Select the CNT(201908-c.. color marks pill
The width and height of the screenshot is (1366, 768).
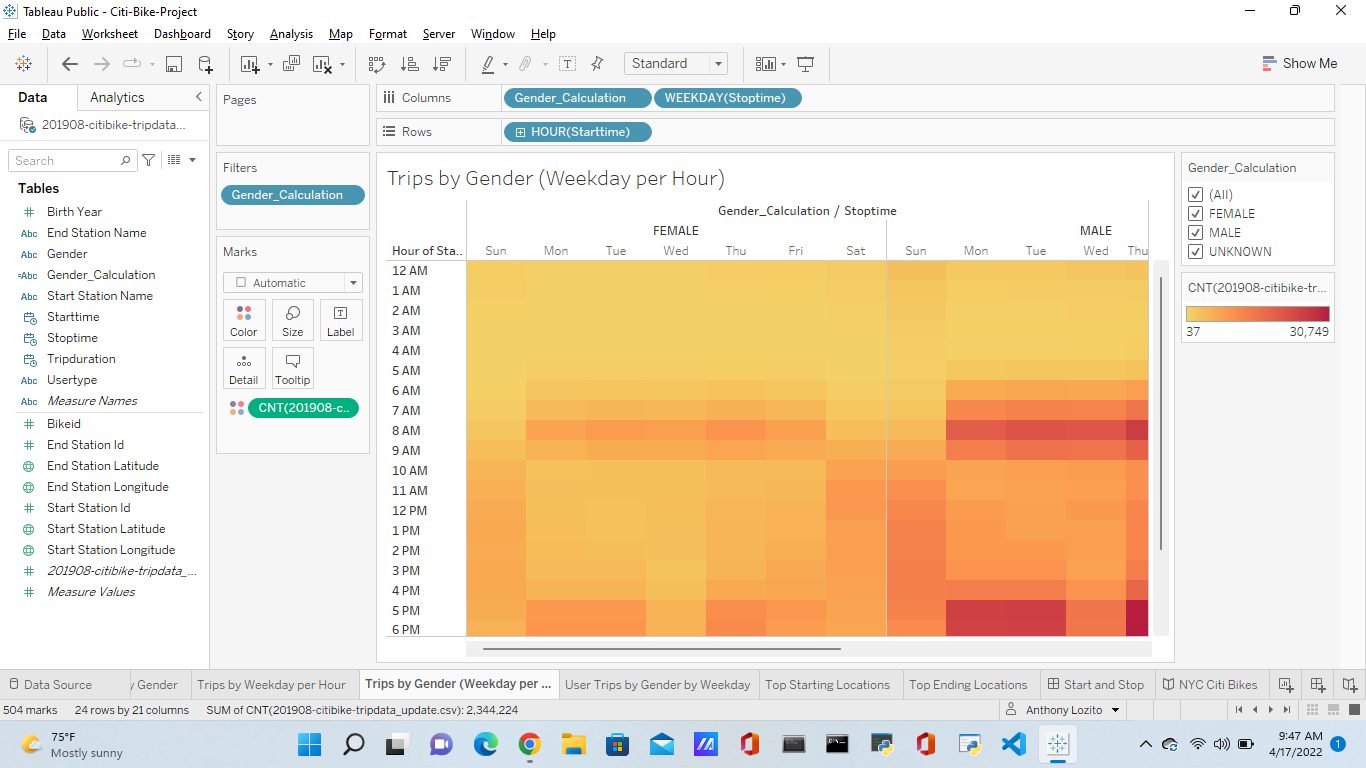click(303, 408)
